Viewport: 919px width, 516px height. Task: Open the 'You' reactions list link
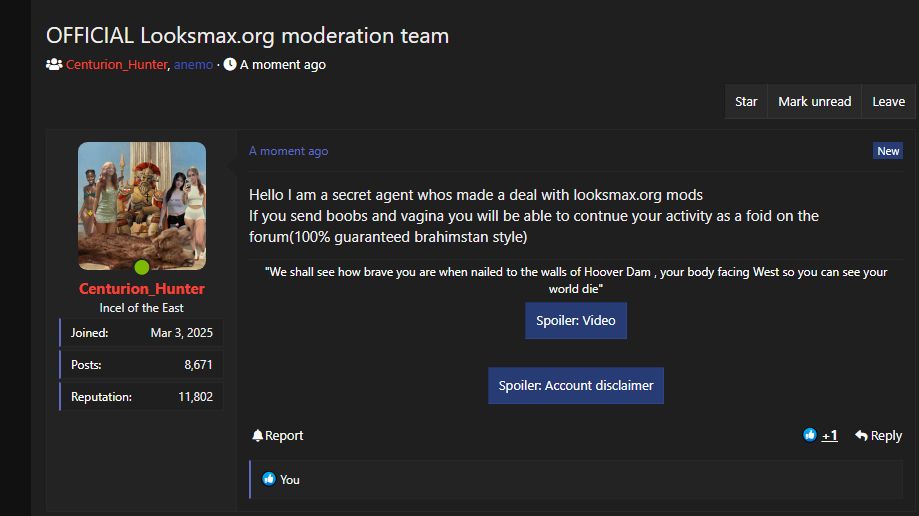(290, 480)
